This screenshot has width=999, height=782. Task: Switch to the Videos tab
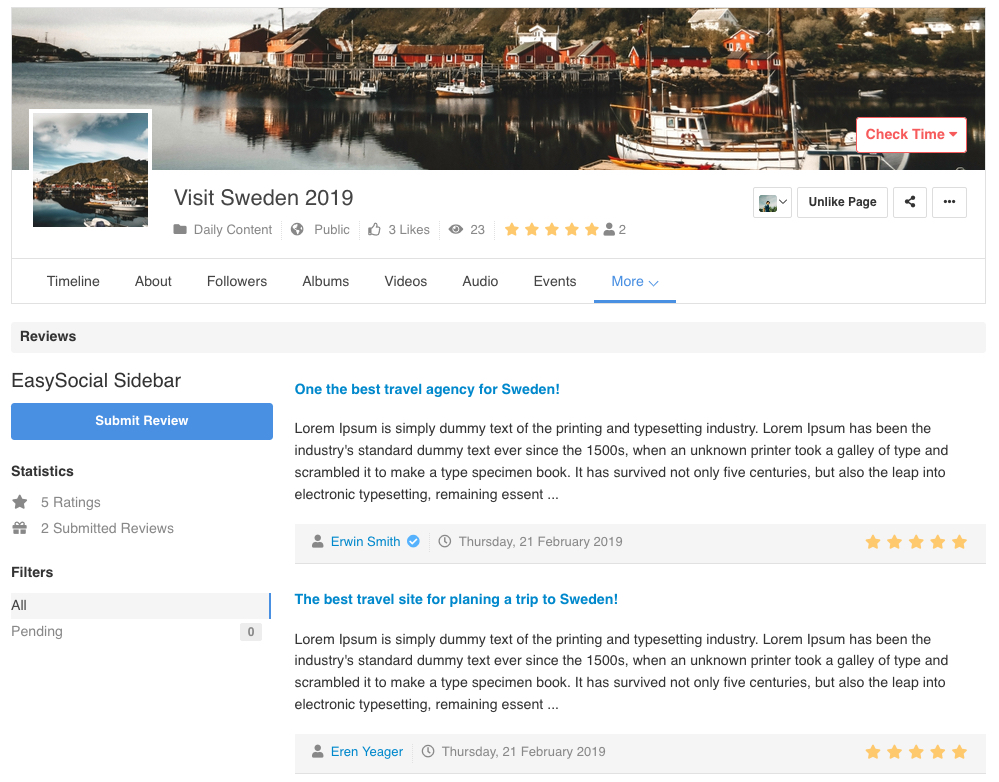[406, 282]
